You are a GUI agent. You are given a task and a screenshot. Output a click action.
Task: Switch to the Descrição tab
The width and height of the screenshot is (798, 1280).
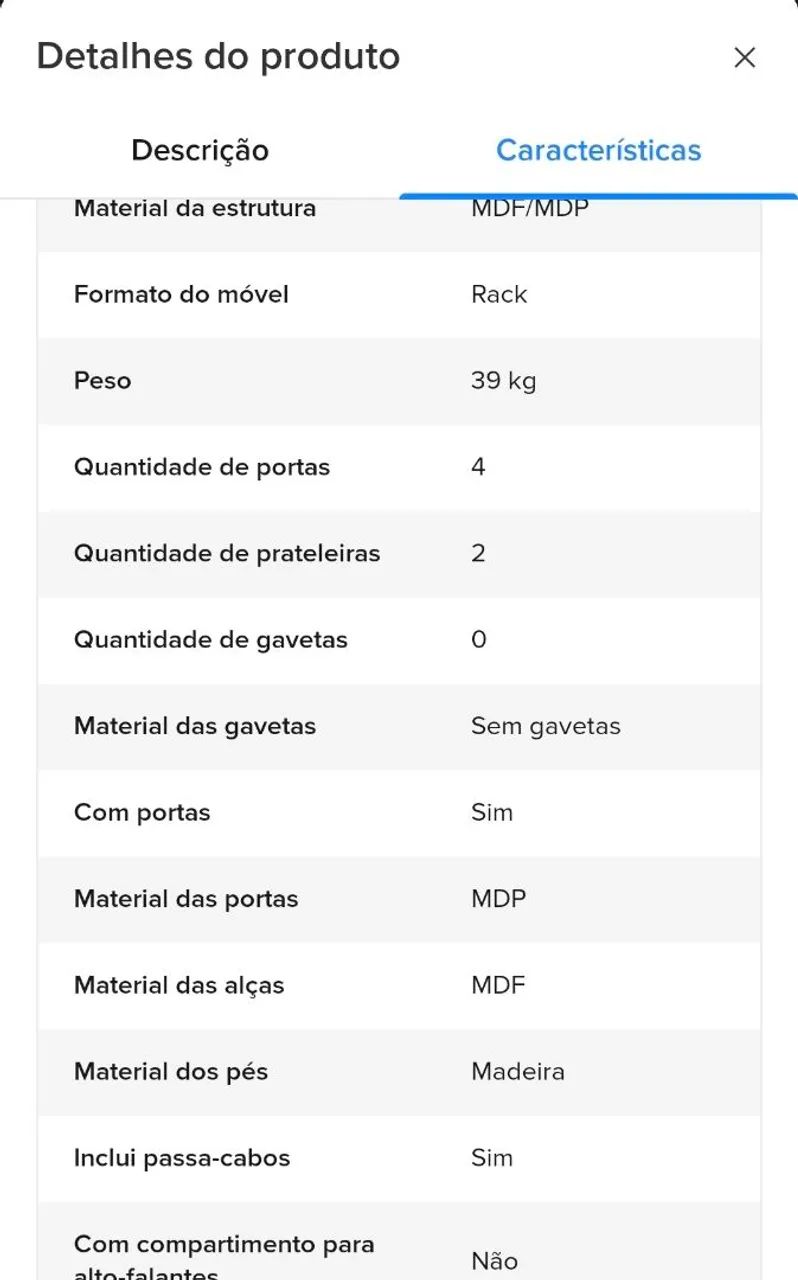pos(200,150)
